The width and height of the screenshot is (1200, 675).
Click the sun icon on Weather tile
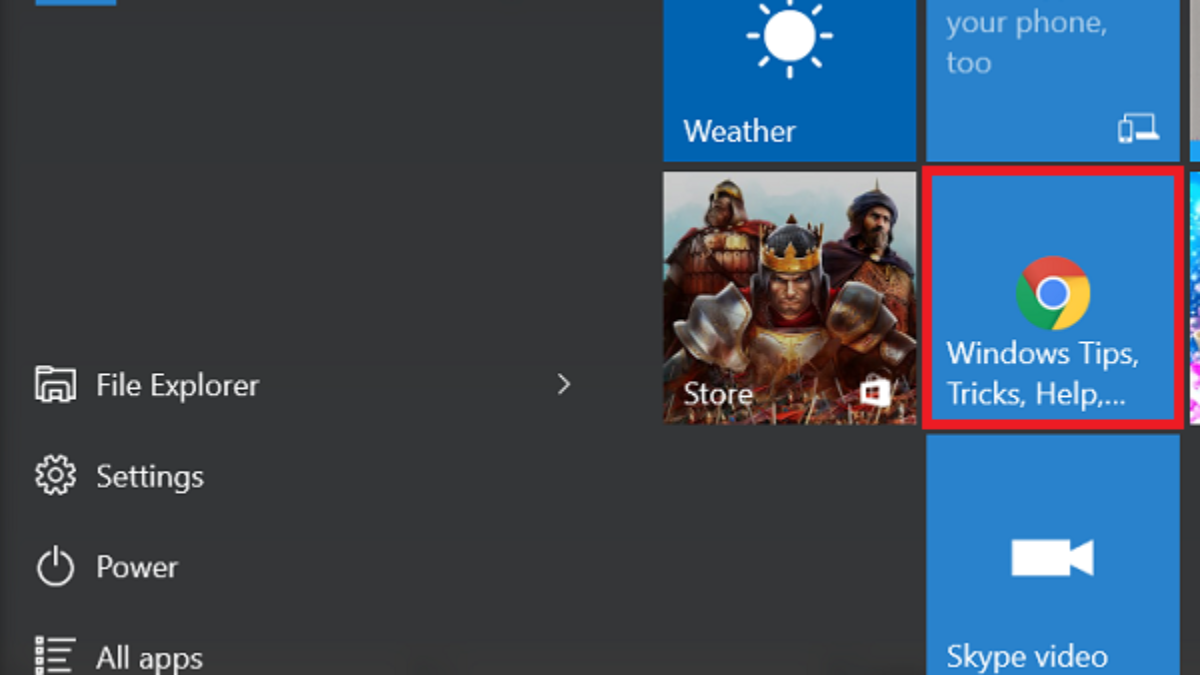788,37
